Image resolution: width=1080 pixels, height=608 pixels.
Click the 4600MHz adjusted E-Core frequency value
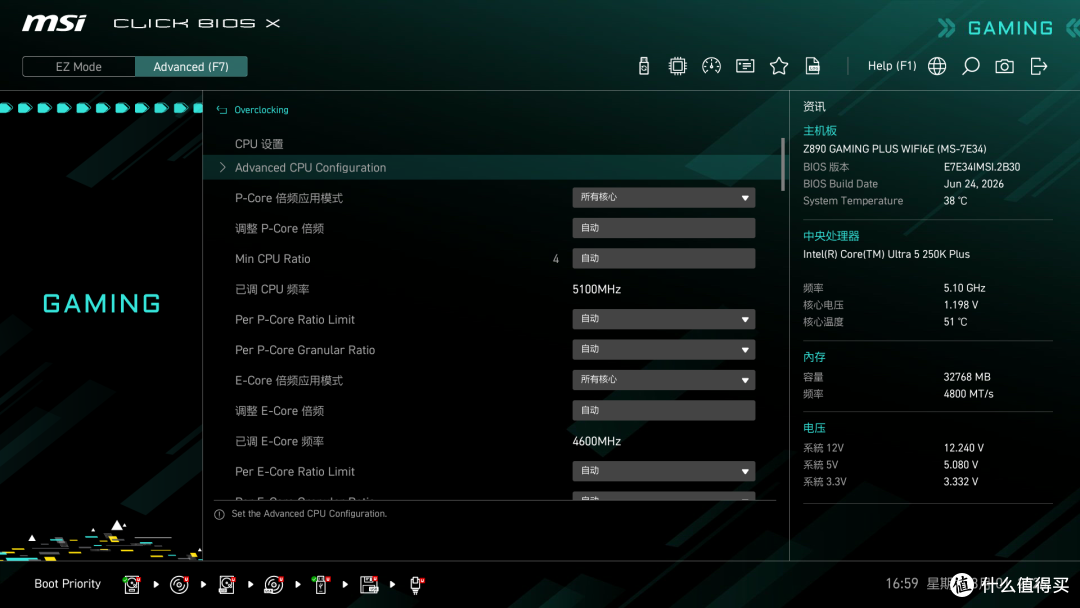(x=596, y=441)
